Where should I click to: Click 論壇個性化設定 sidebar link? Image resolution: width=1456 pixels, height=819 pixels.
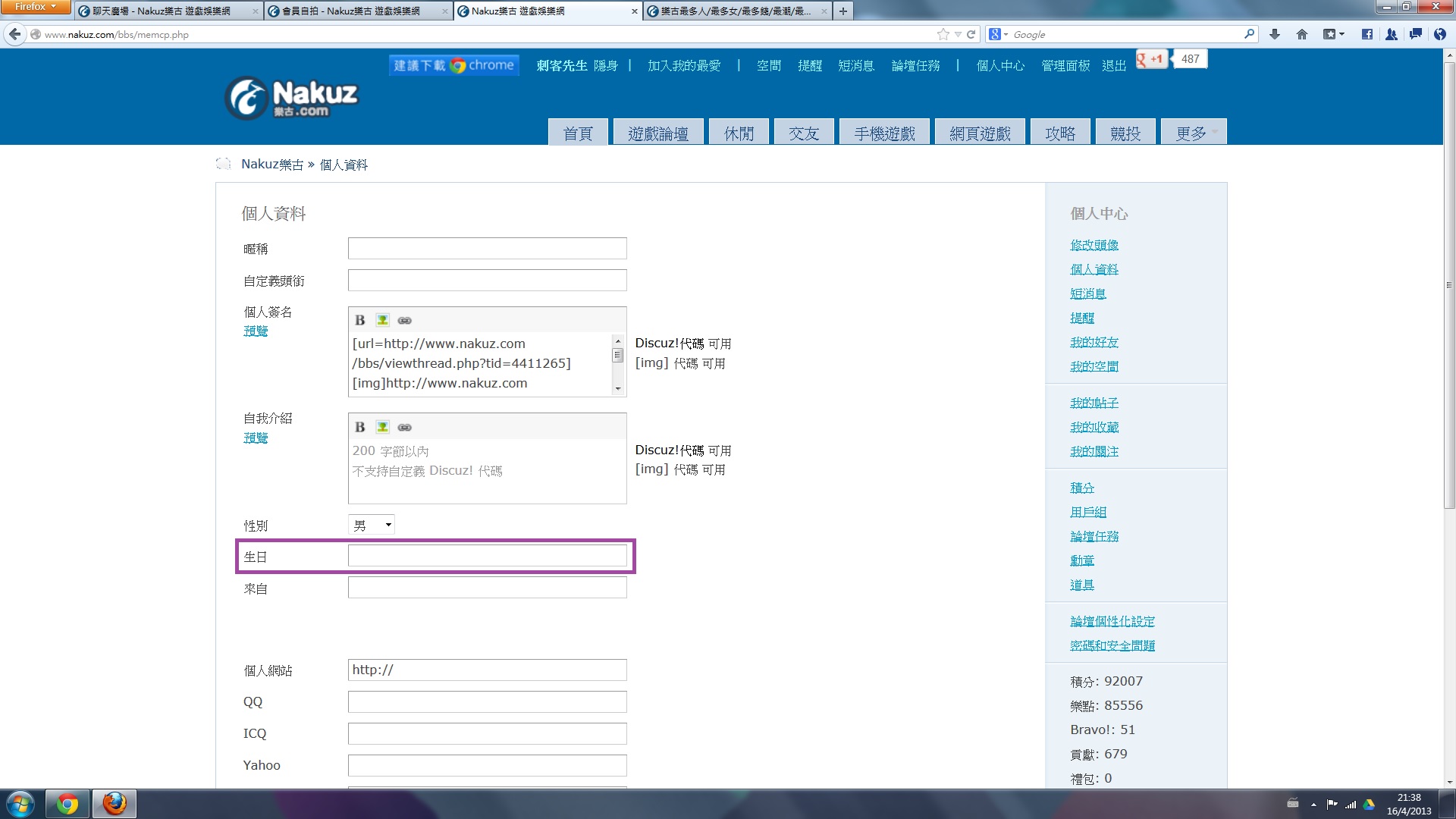point(1112,621)
